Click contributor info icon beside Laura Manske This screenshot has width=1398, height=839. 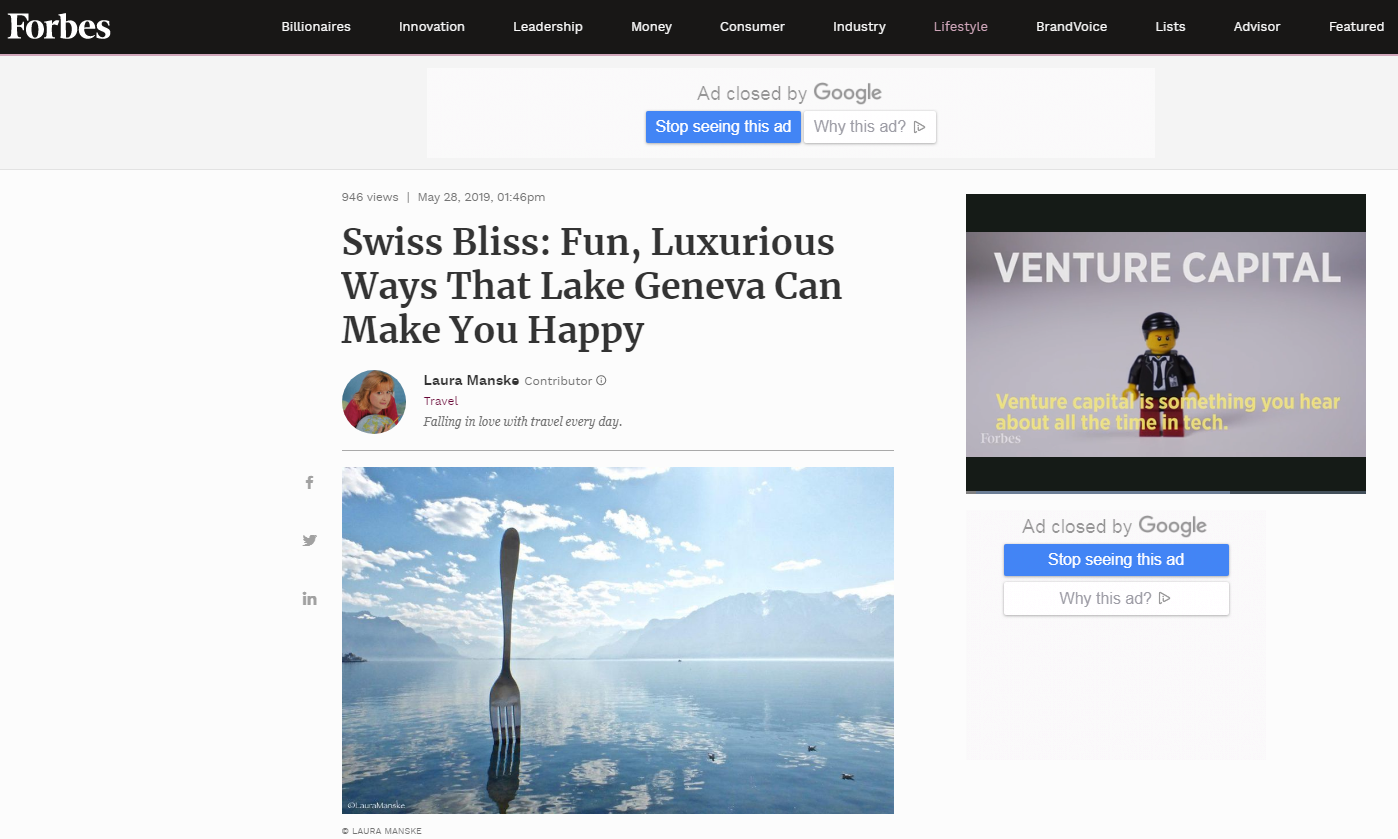(601, 380)
